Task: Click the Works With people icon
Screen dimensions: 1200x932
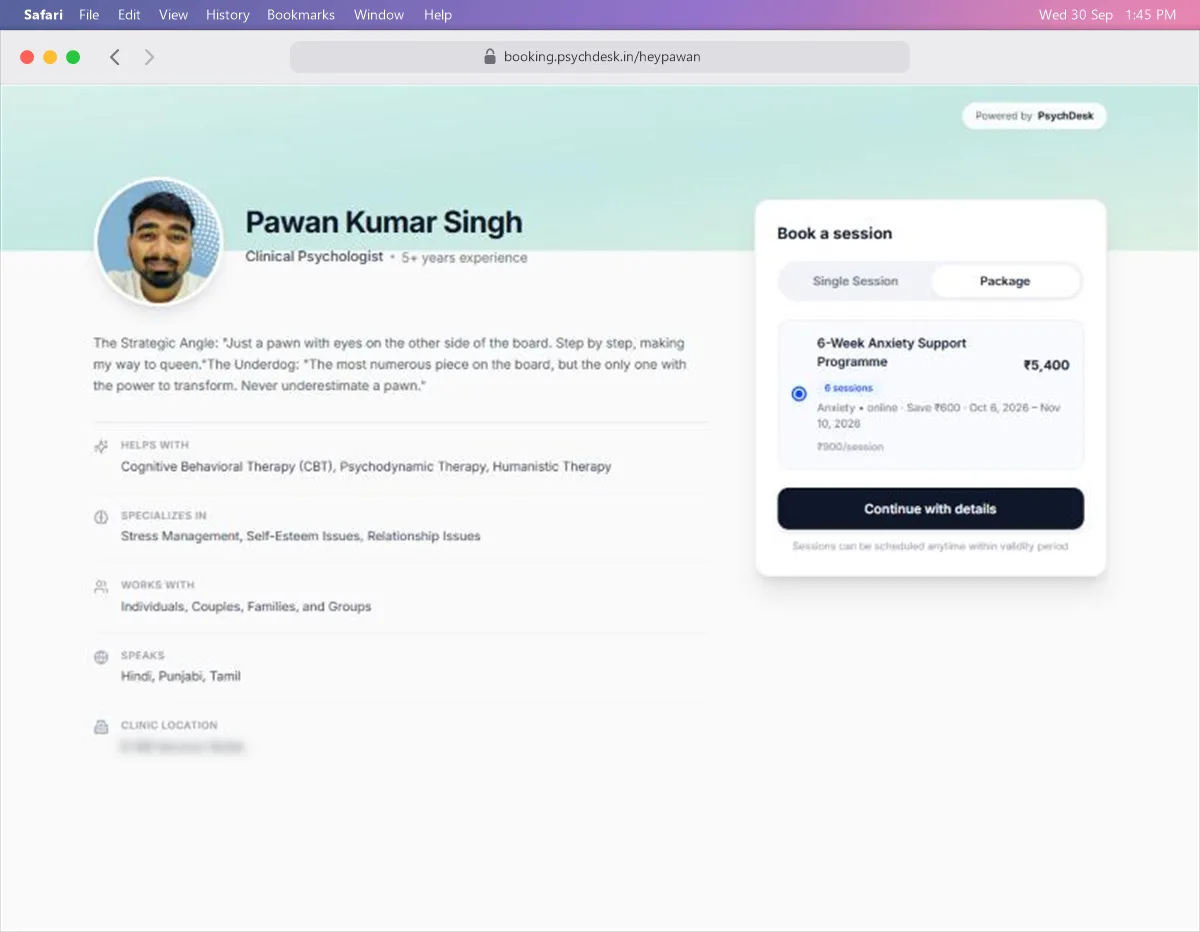Action: 101,587
